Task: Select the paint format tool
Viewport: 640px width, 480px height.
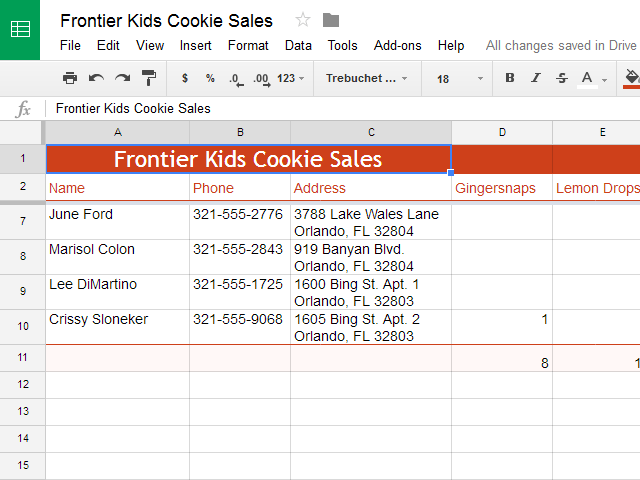Action: [x=148, y=78]
